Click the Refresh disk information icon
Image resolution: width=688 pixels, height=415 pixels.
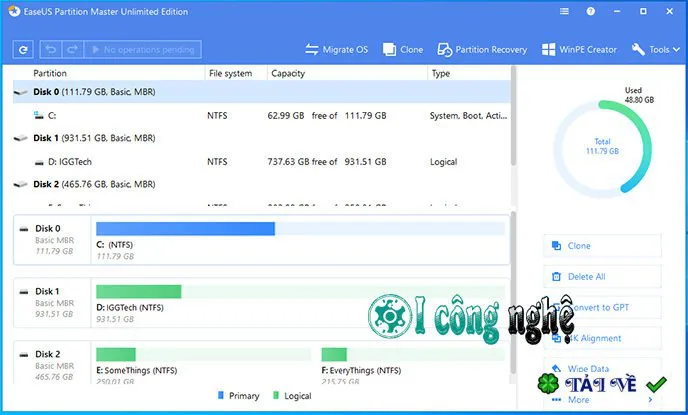(23, 50)
